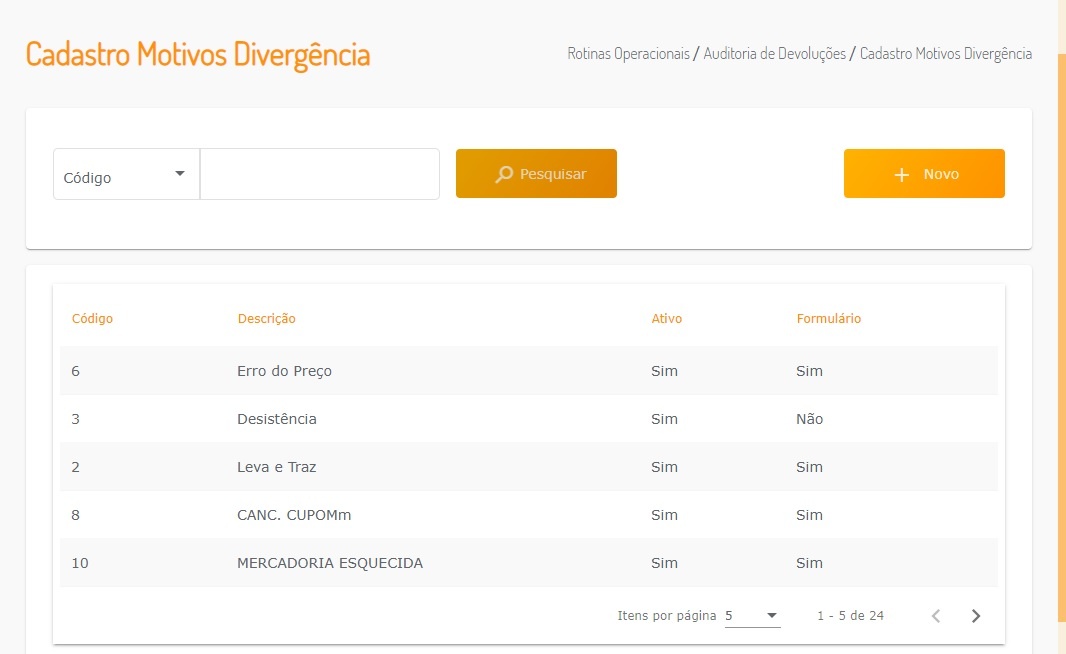Go to next page arrow
Screen dimensions: 1066x654
point(976,616)
